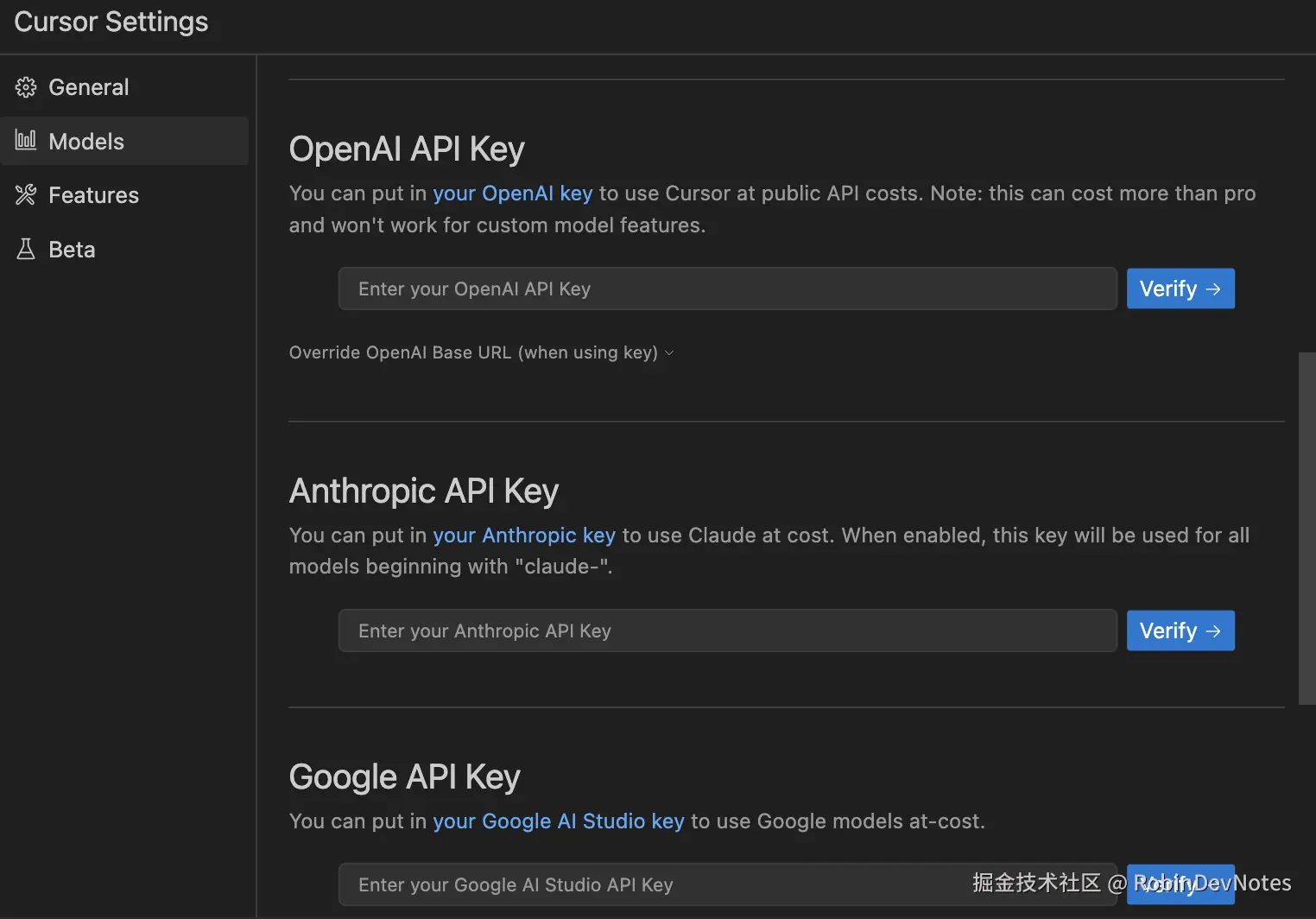Open the Features settings section

(93, 195)
